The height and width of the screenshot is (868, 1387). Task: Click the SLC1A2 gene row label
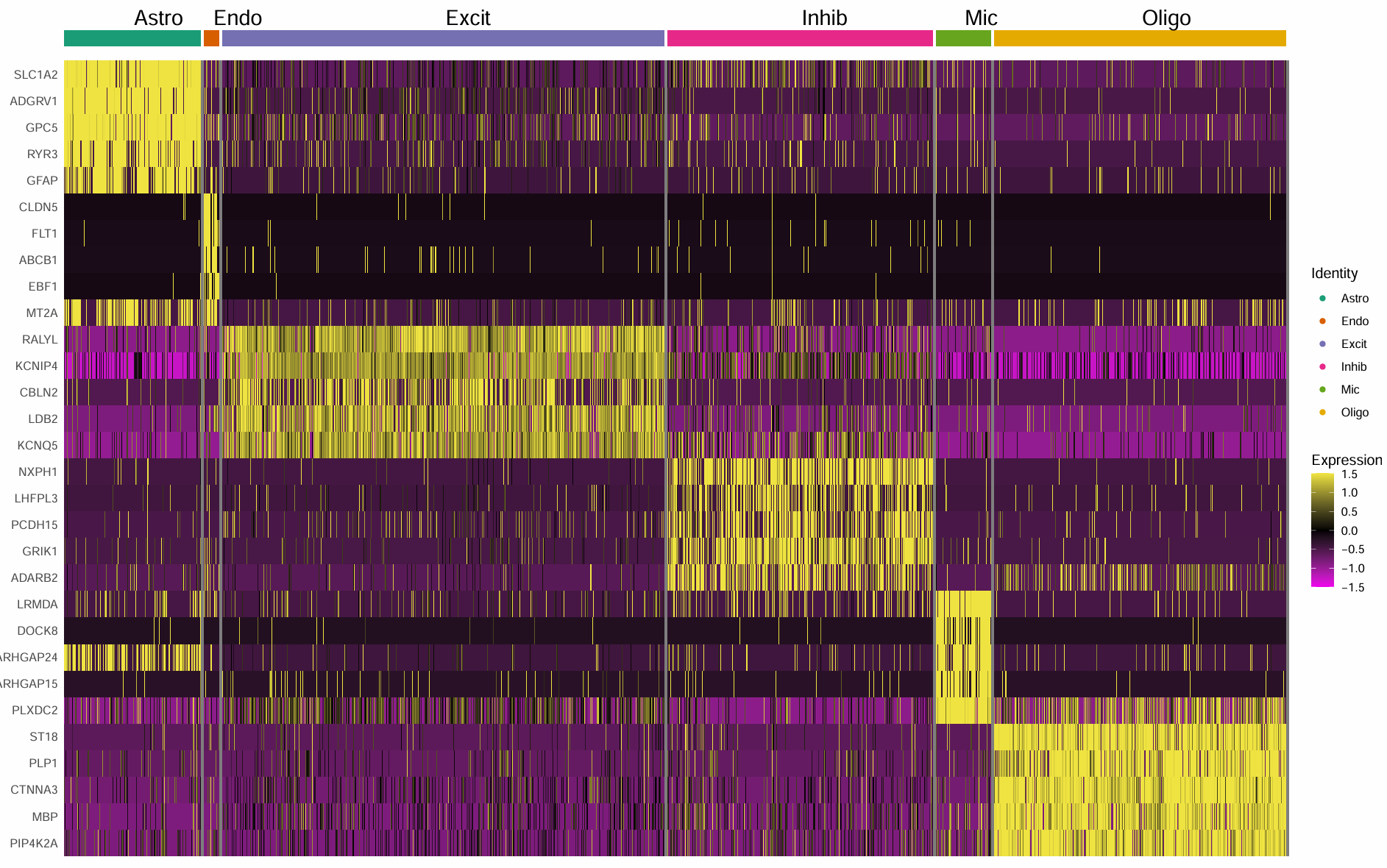coord(35,74)
